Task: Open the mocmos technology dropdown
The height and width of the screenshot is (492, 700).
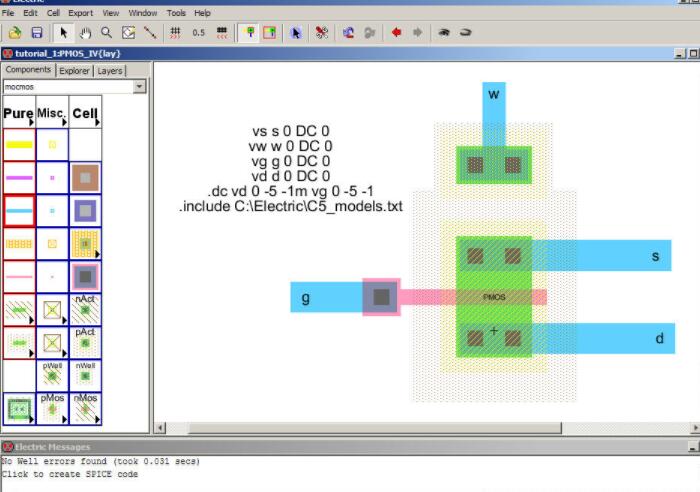Action: pos(139,87)
